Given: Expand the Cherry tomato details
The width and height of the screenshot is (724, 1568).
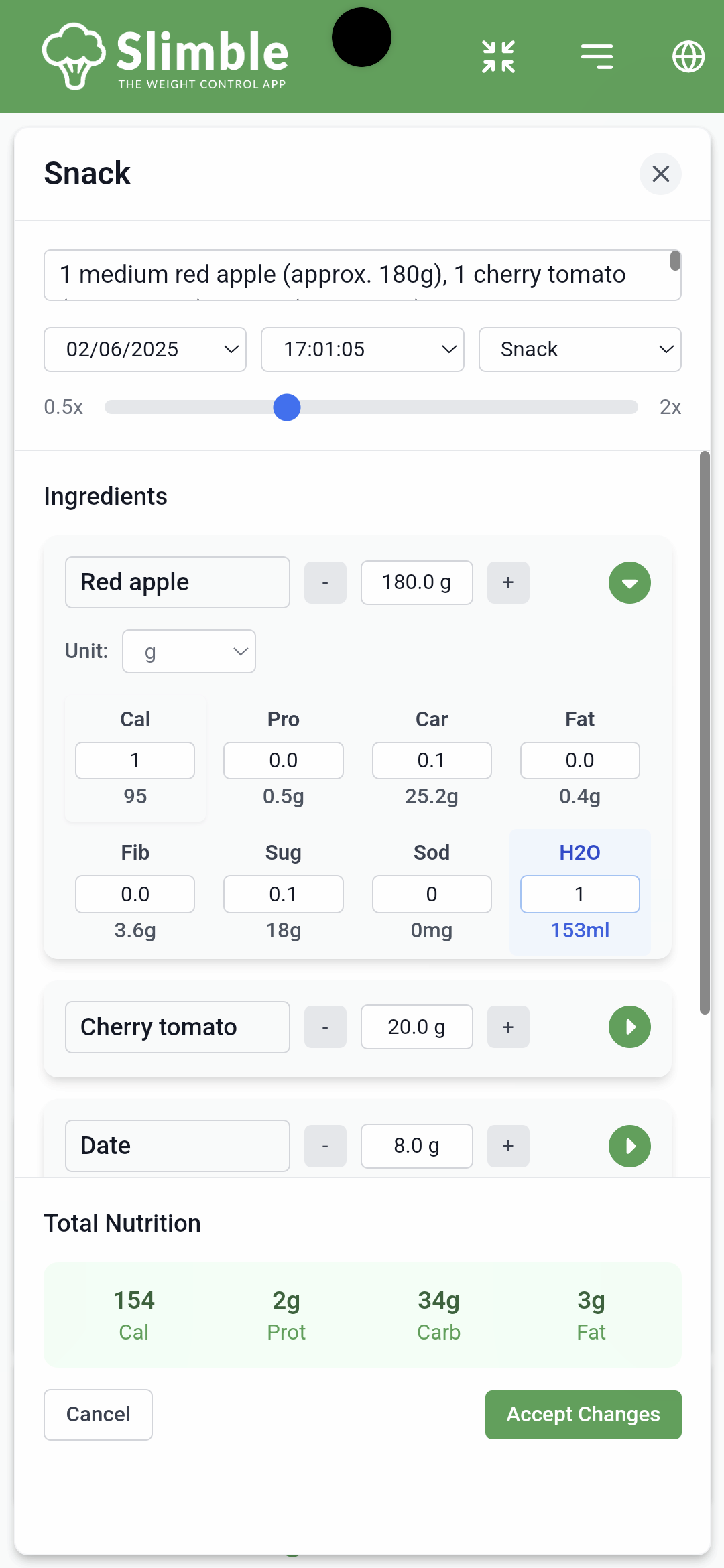Looking at the screenshot, I should 629,1027.
